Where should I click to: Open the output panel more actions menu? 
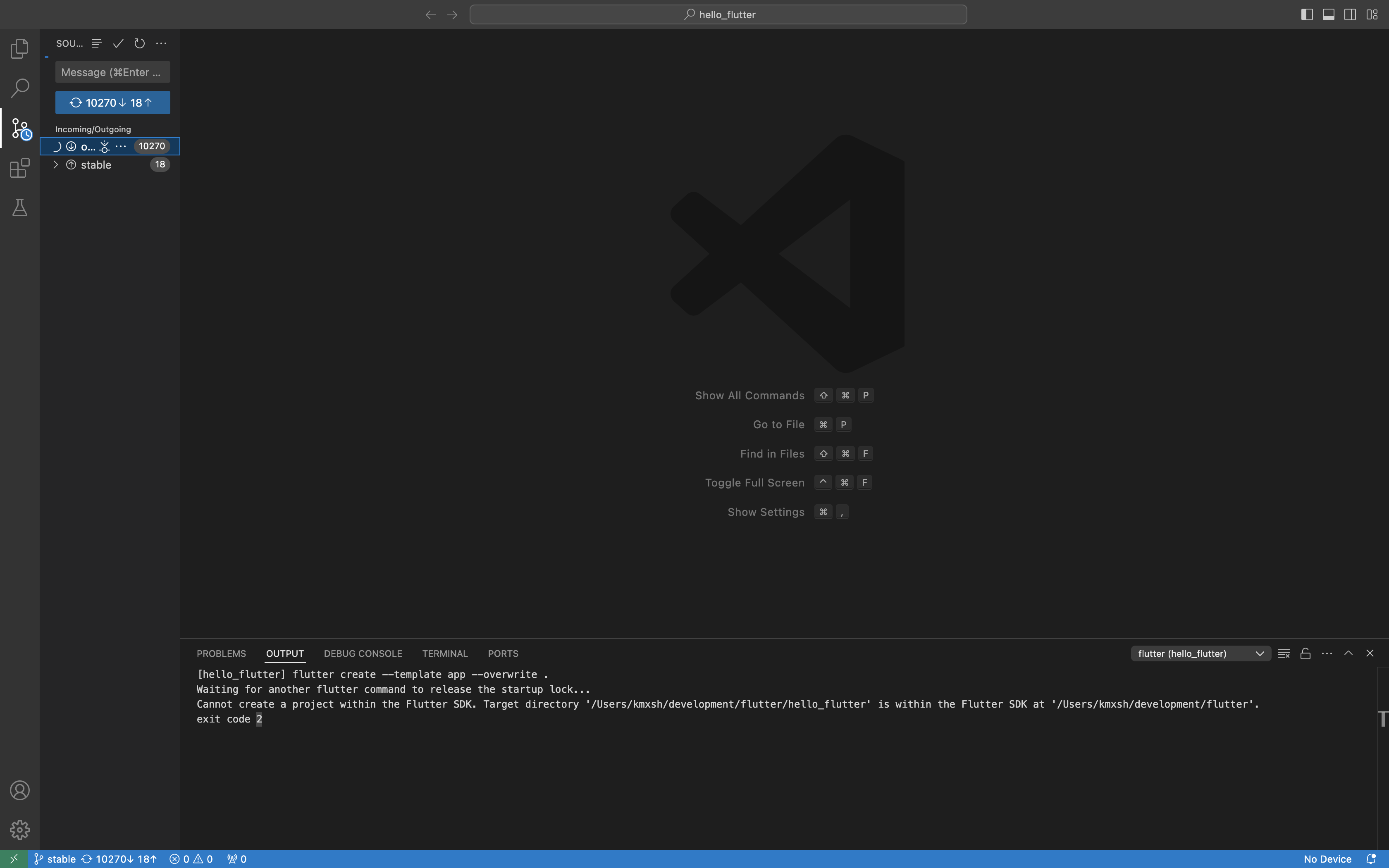click(1327, 653)
